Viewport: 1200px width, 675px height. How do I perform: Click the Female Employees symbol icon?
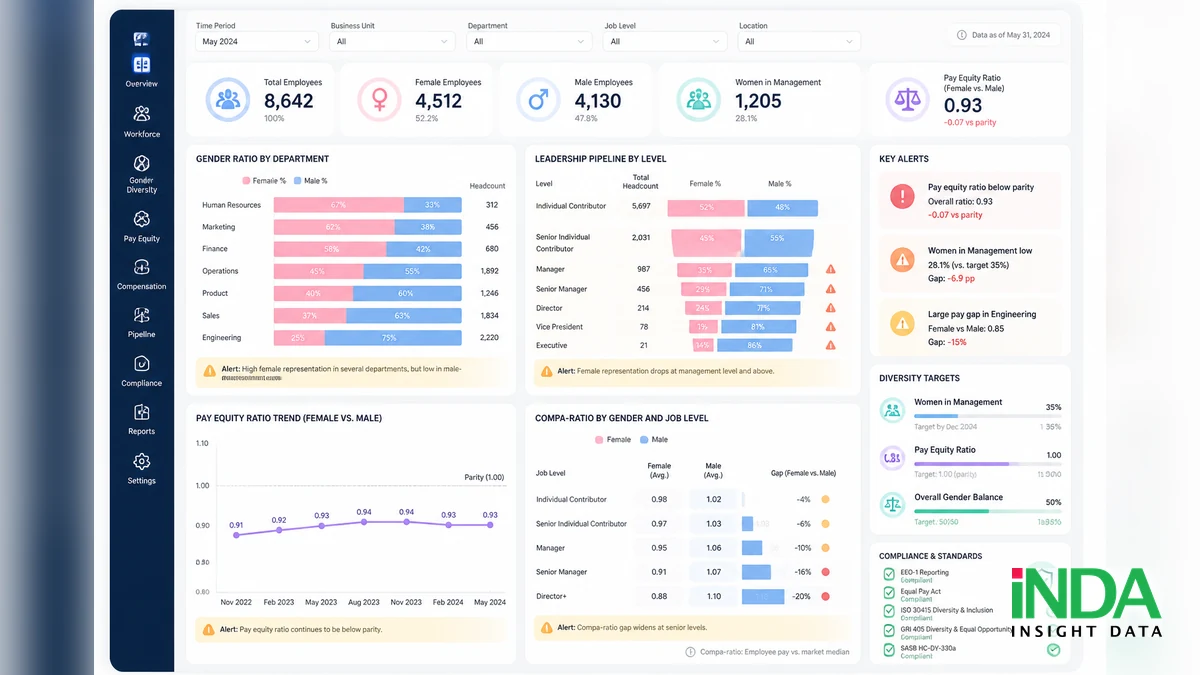tap(380, 100)
